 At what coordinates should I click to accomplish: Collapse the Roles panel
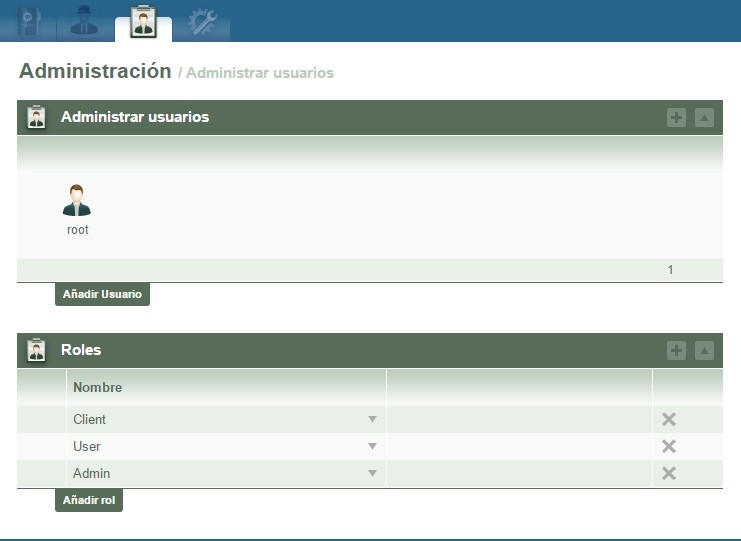coord(704,351)
